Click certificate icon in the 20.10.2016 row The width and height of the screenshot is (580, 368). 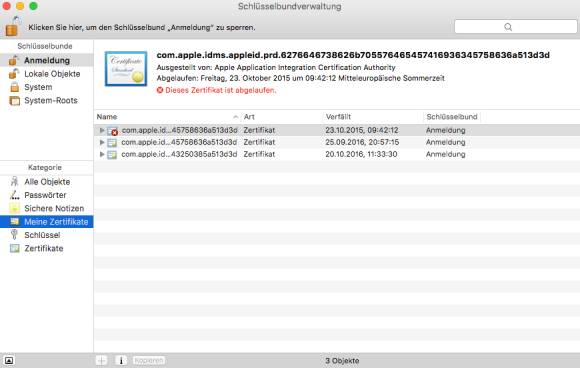(x=112, y=155)
